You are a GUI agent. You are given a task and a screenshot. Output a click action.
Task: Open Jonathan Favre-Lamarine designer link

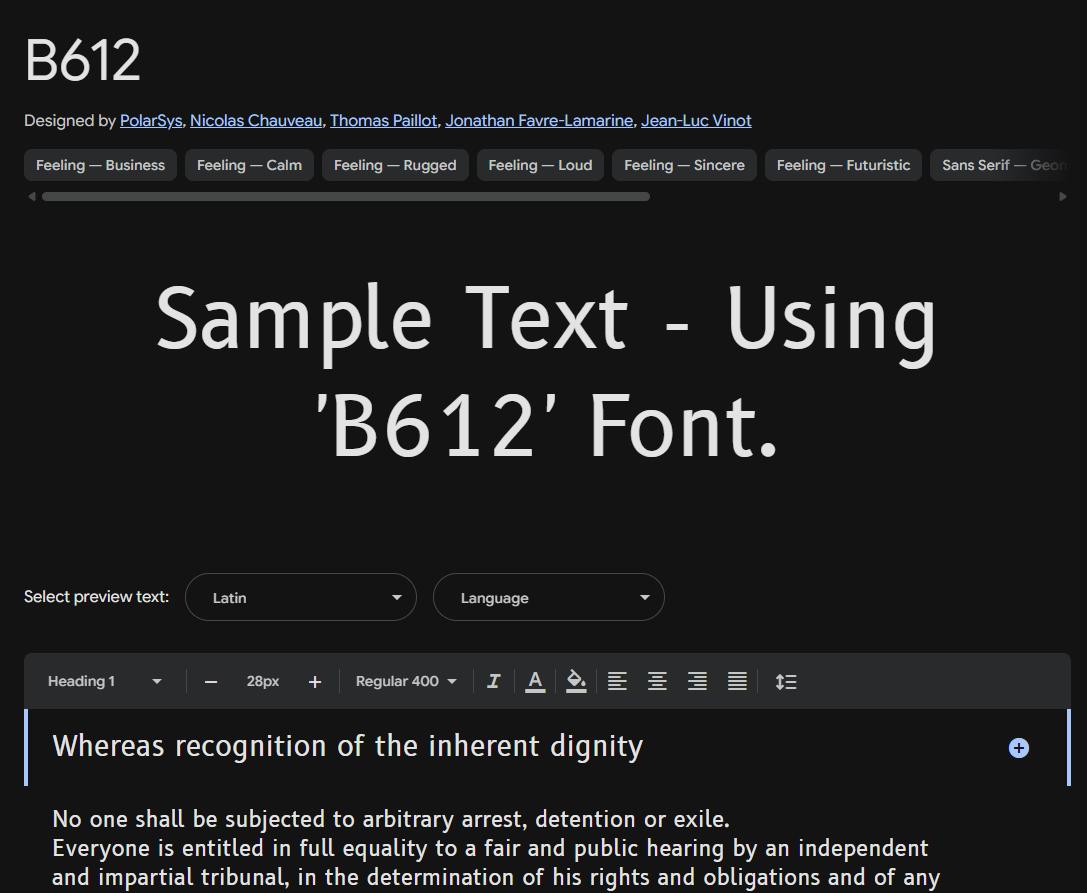click(539, 121)
